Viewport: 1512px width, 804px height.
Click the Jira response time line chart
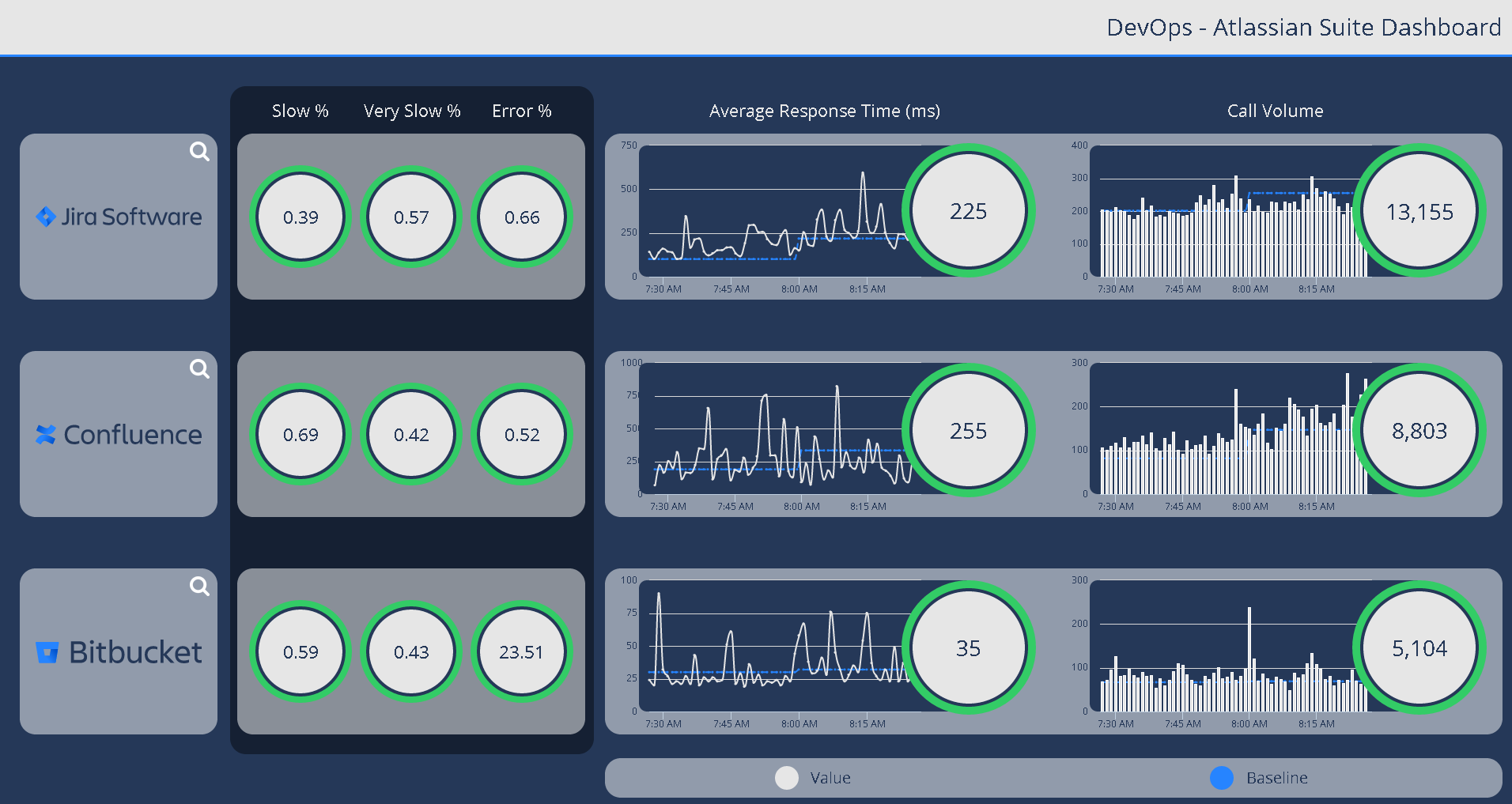[775, 211]
